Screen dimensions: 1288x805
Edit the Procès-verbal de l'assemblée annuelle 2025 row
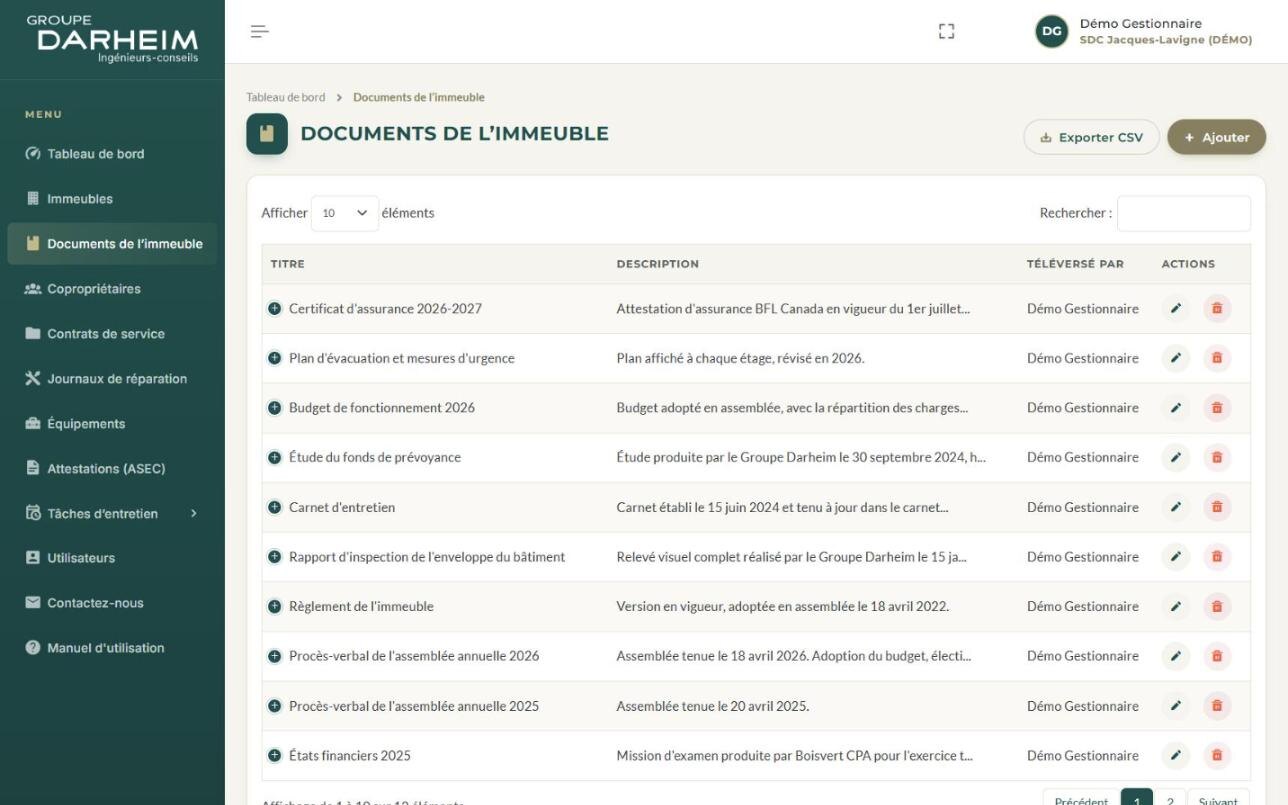1176,706
